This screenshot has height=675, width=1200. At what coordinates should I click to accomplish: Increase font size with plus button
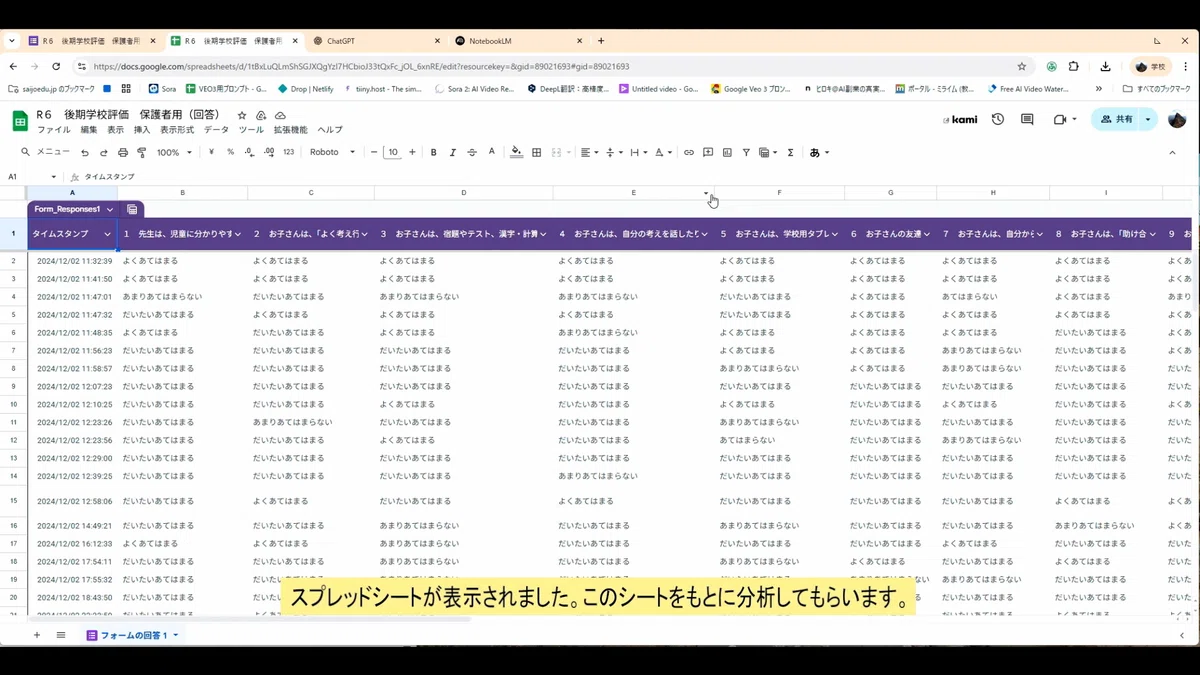pos(412,153)
